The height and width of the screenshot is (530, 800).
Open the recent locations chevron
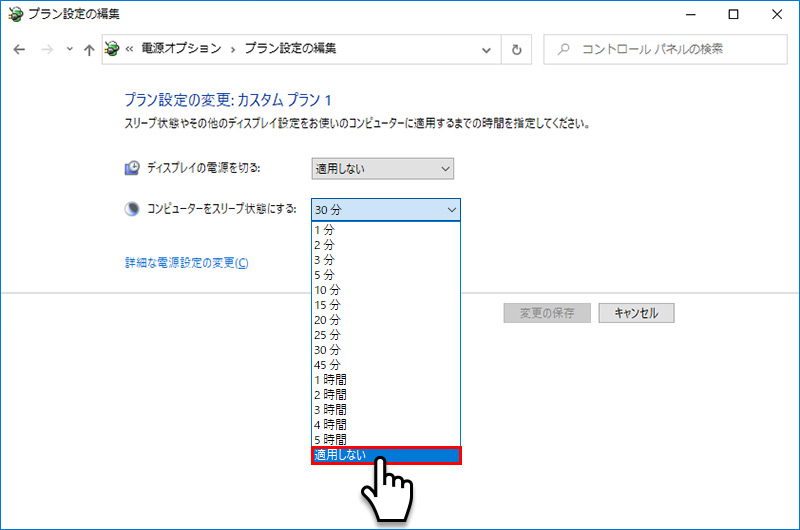pyautogui.click(x=70, y=49)
